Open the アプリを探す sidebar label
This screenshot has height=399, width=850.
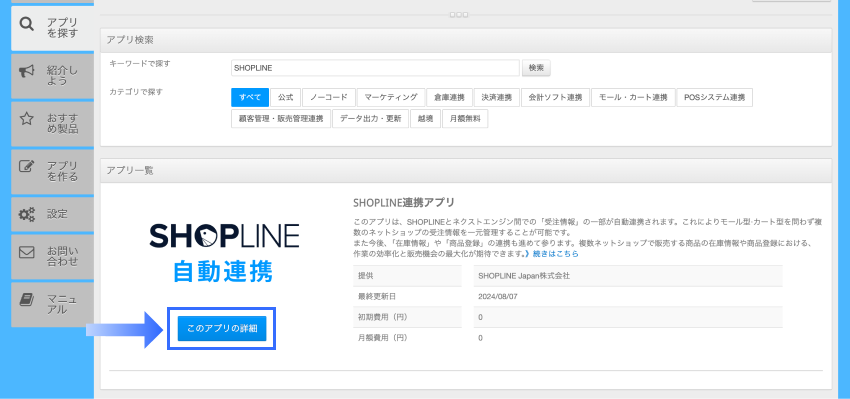click(63, 28)
